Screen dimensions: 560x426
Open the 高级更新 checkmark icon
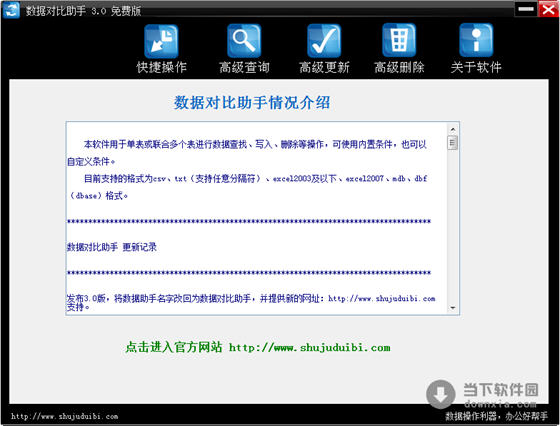[x=324, y=41]
